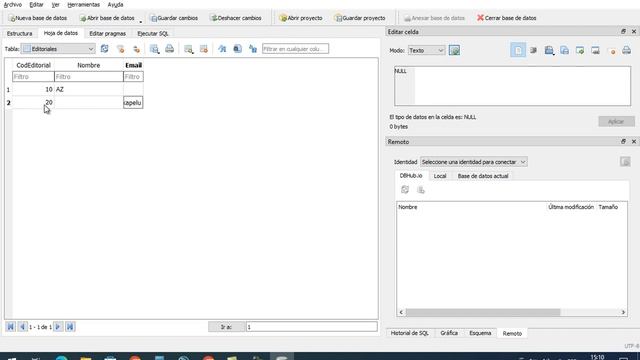This screenshot has height=360, width=640.
Task: Click Cerrar base de datos button
Action: 507,18
